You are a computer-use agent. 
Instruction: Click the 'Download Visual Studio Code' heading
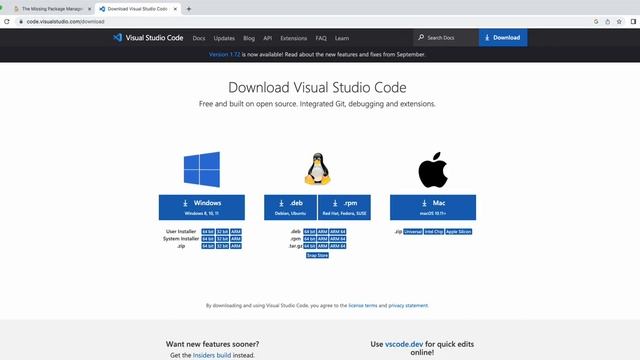point(317,87)
